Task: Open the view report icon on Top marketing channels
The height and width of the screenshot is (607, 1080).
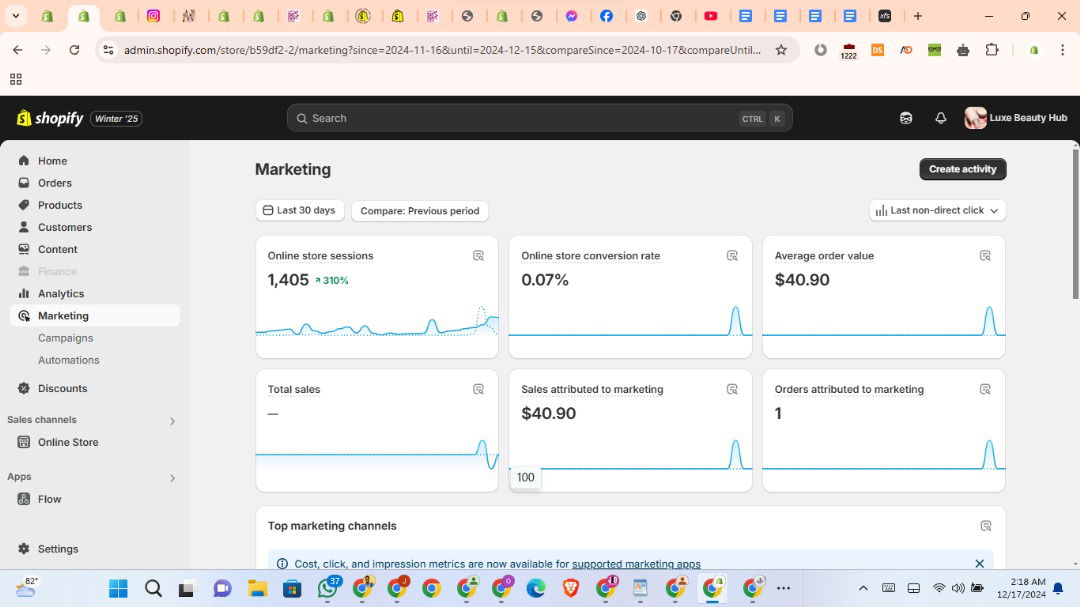Action: click(x=986, y=525)
